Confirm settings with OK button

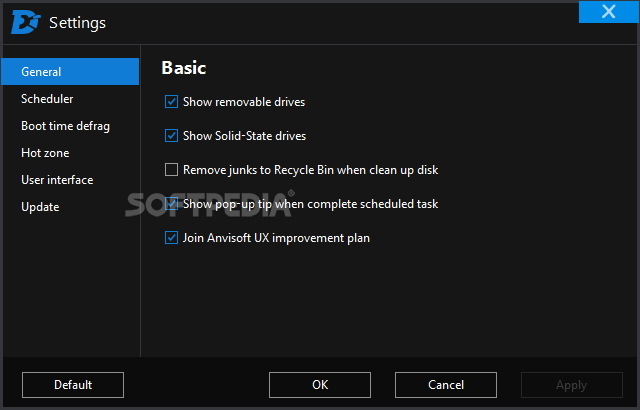320,385
